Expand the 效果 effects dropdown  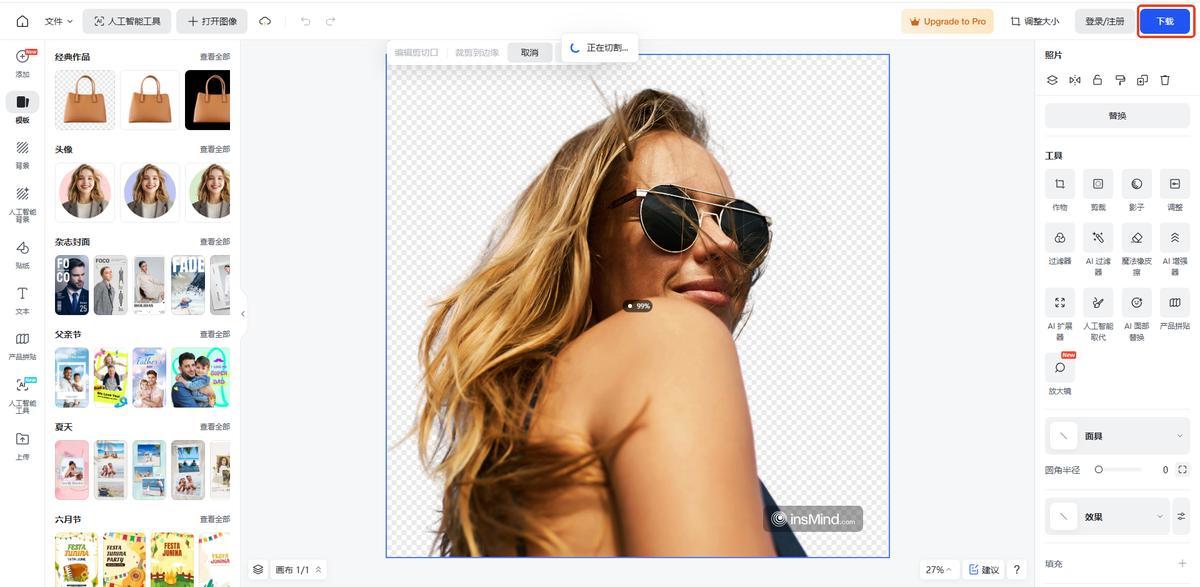point(1159,517)
